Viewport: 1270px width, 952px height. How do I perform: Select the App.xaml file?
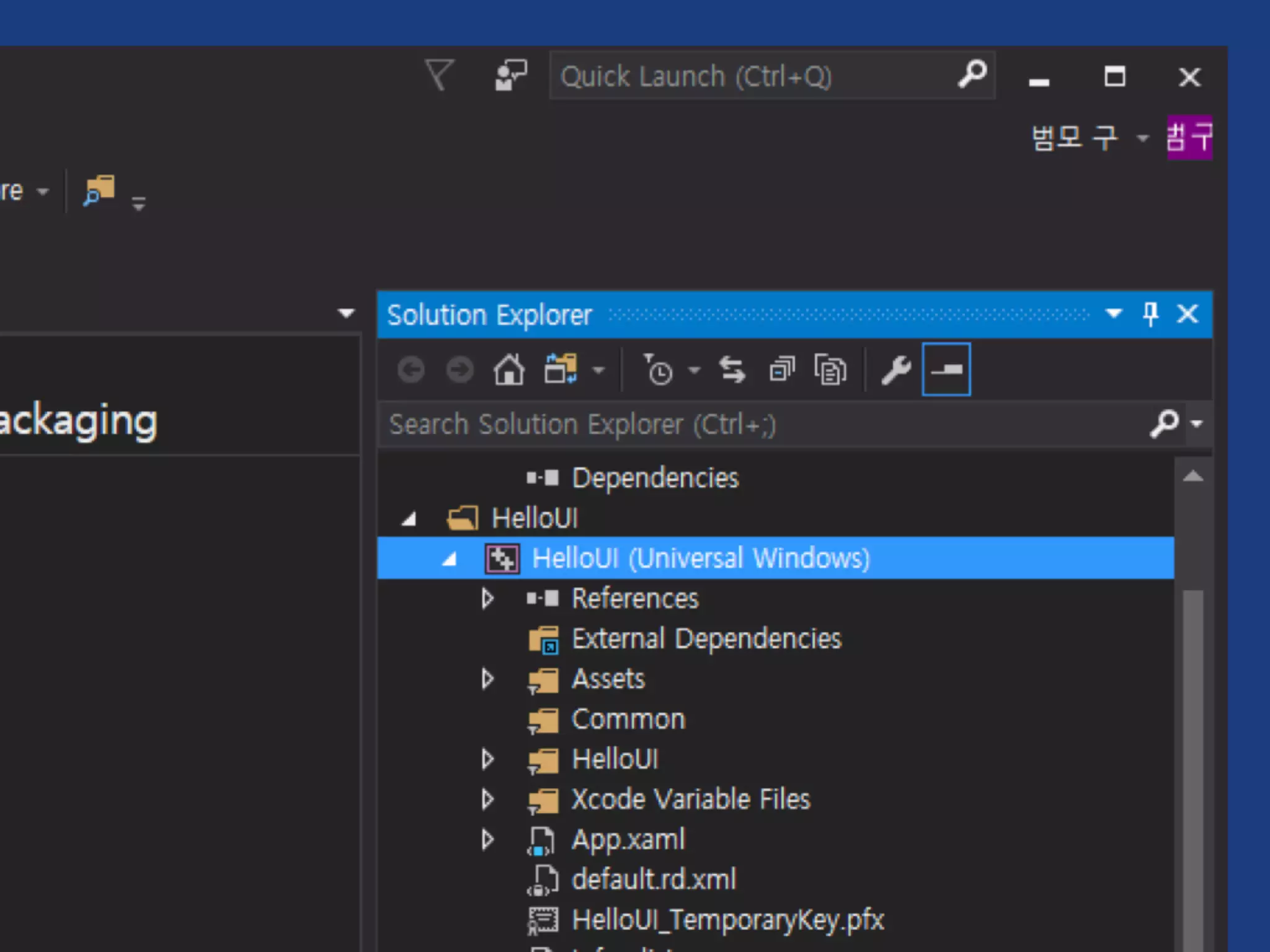pos(628,840)
